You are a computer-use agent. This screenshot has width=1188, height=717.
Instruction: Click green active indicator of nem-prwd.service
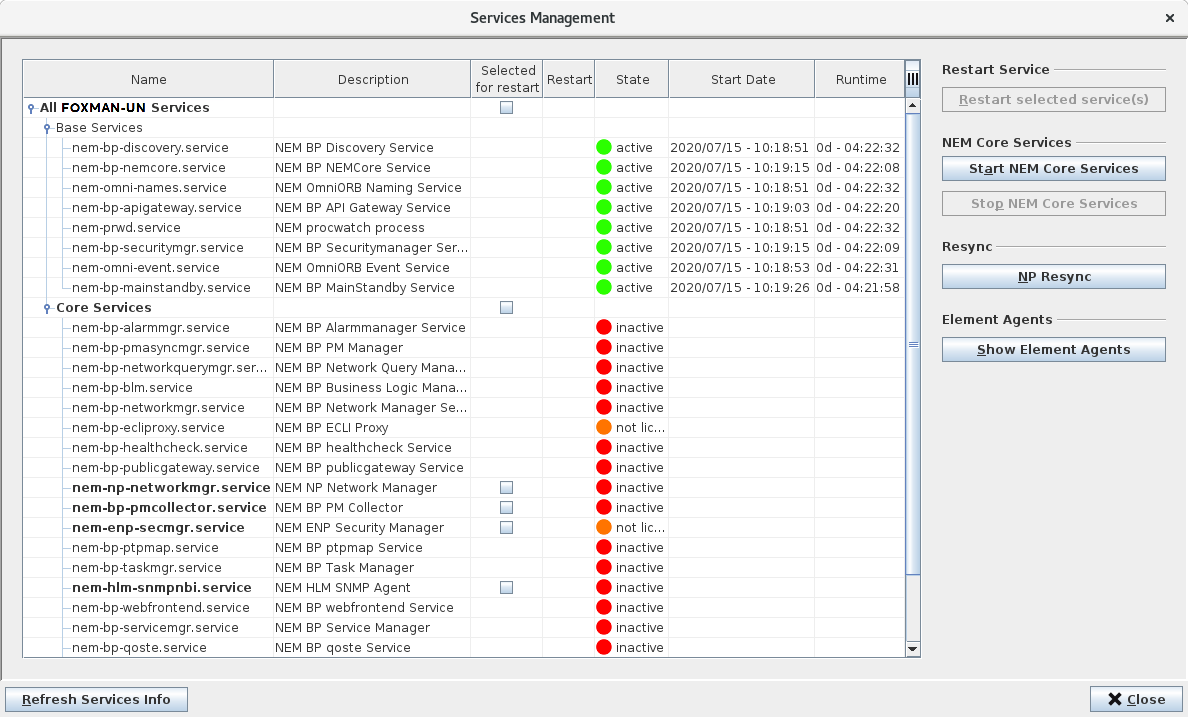(603, 228)
